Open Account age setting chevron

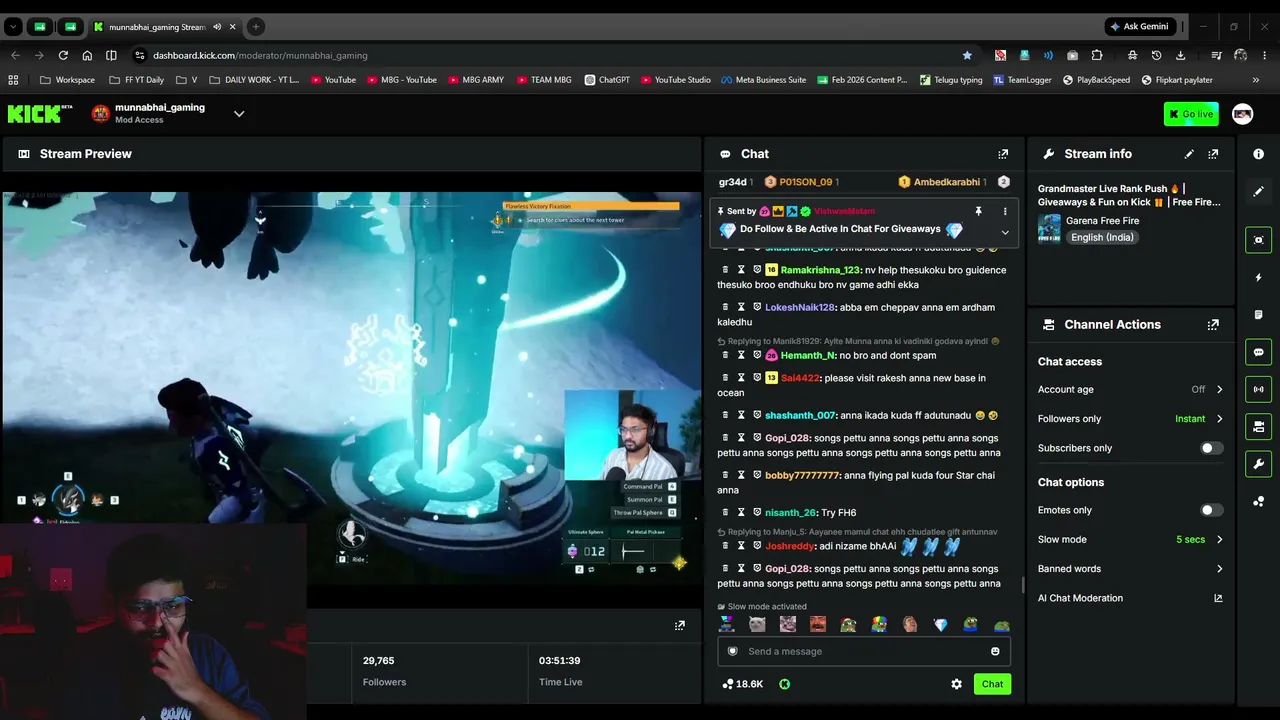point(1219,390)
